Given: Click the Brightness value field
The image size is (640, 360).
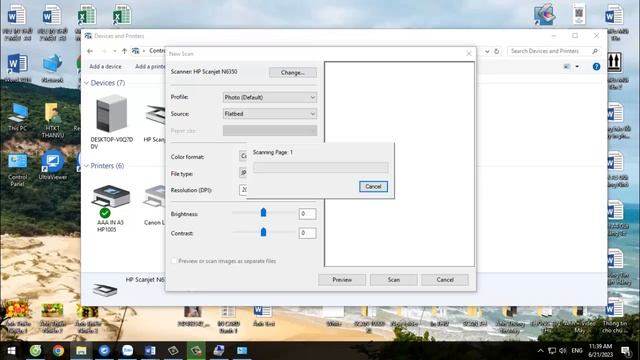Looking at the screenshot, I should coord(307,213).
